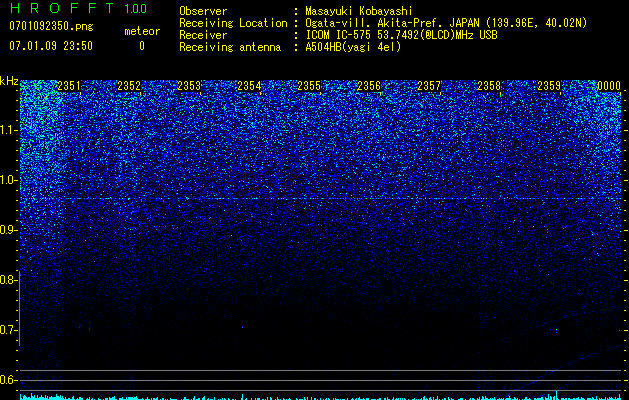Click the 2354 time marker
Image resolution: width=629 pixels, height=400 pixels.
(x=249, y=86)
